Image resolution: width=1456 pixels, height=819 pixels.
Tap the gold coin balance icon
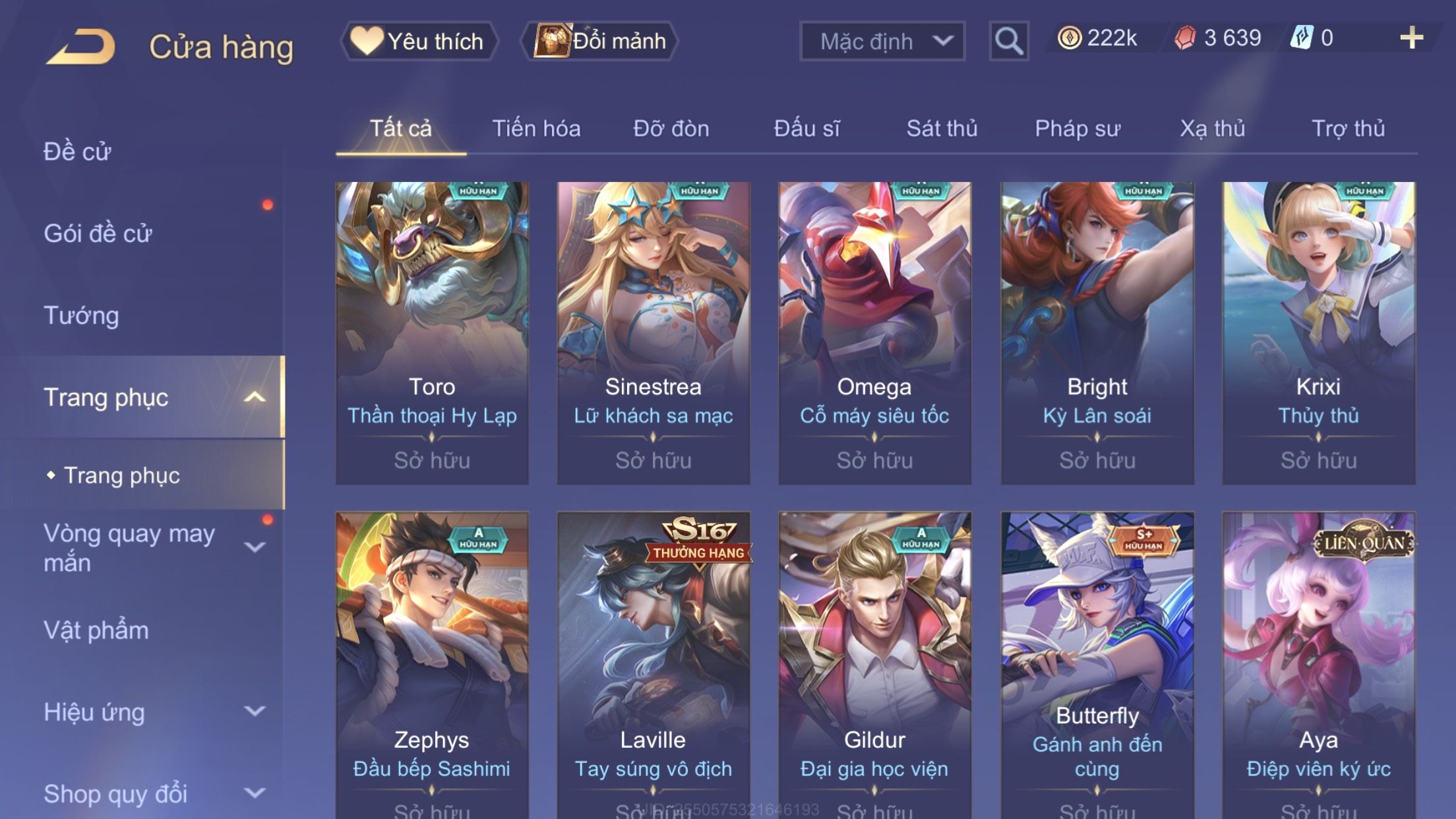tap(1069, 38)
